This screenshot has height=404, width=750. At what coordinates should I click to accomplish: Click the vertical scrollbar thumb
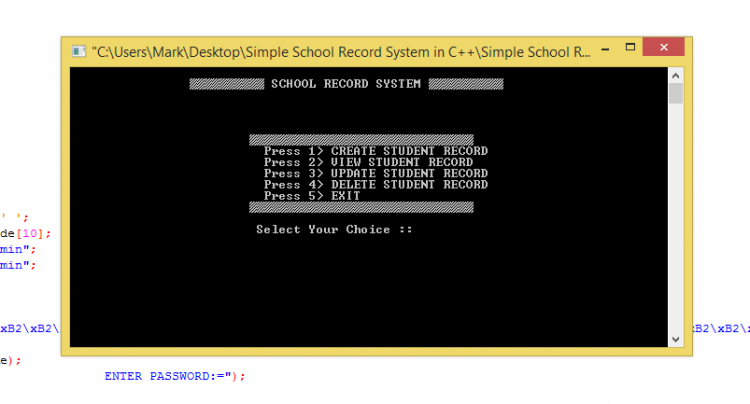[676, 94]
